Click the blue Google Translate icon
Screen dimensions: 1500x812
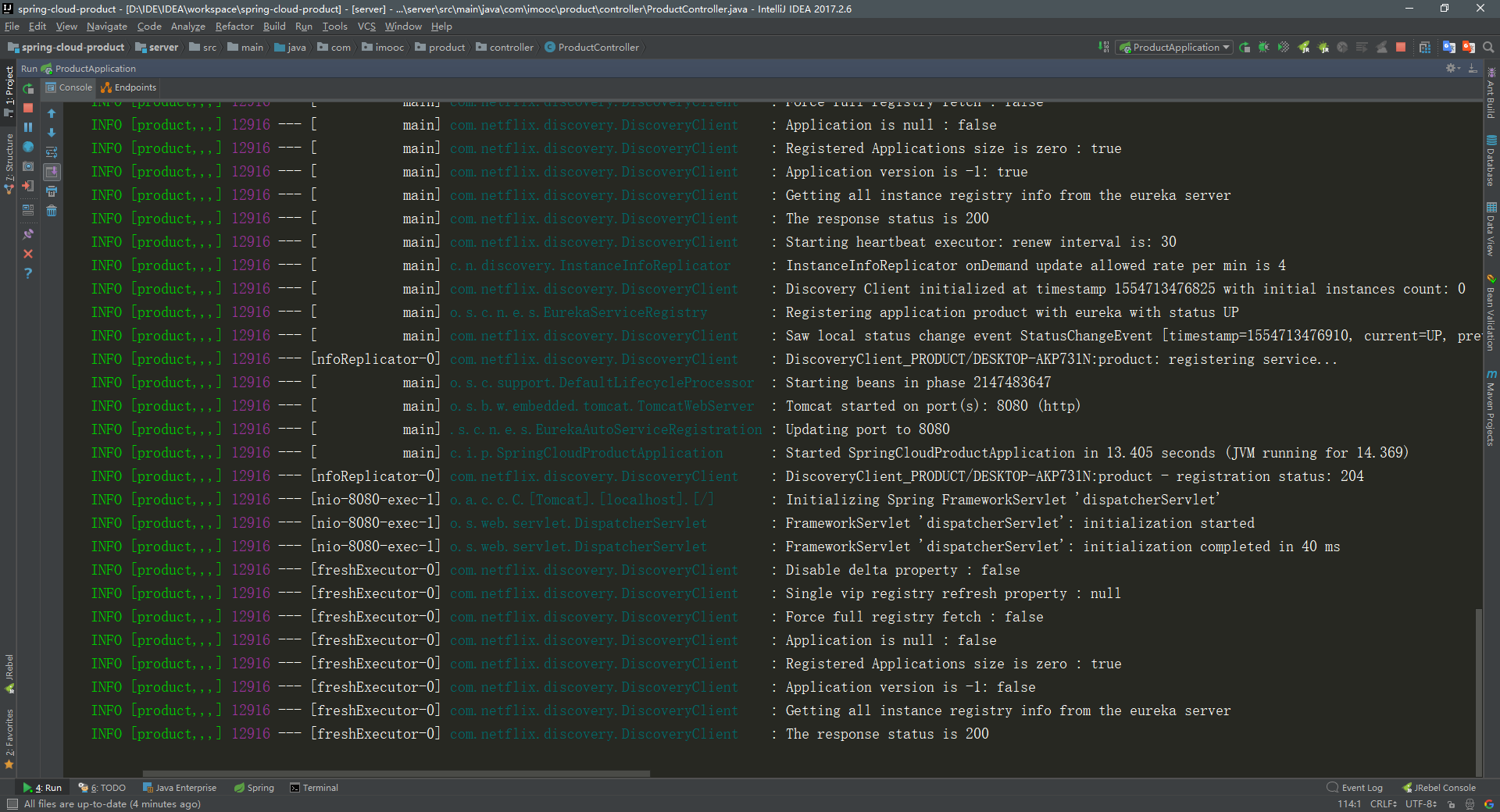1449,48
